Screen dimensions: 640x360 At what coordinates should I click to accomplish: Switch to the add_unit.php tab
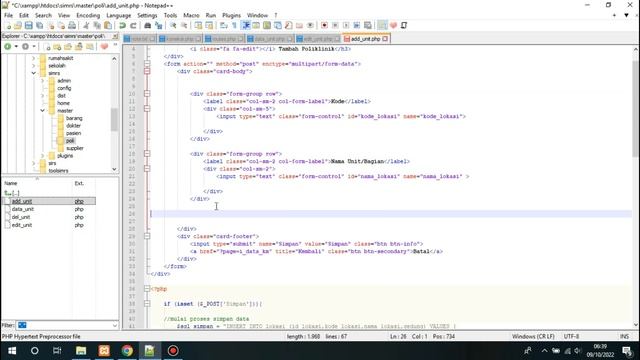[x=365, y=39]
